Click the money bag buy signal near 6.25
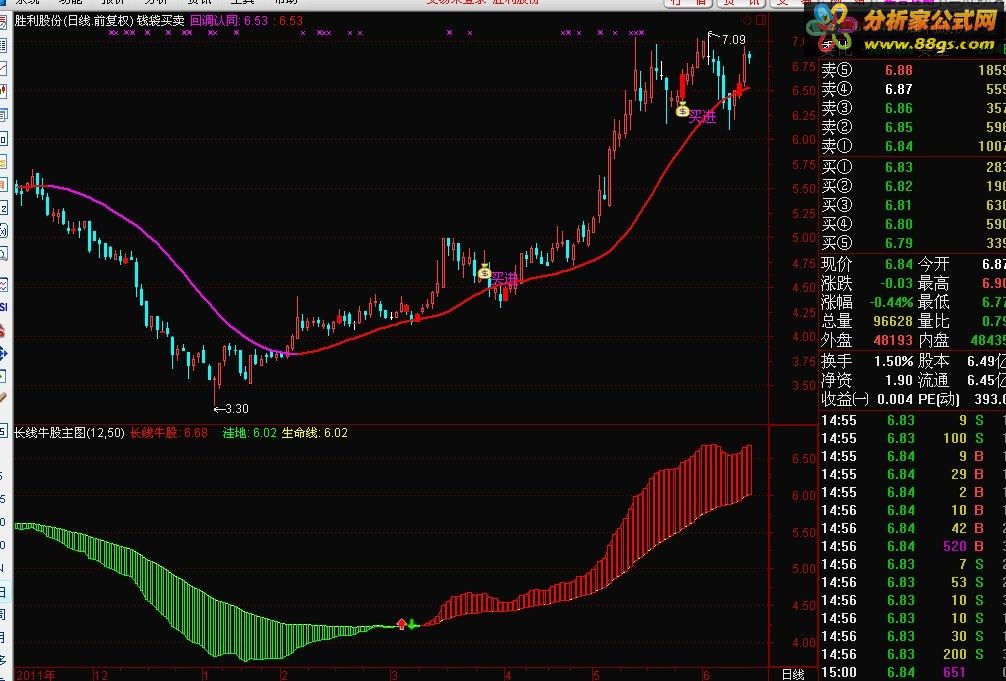This screenshot has width=1006, height=681. pos(682,109)
